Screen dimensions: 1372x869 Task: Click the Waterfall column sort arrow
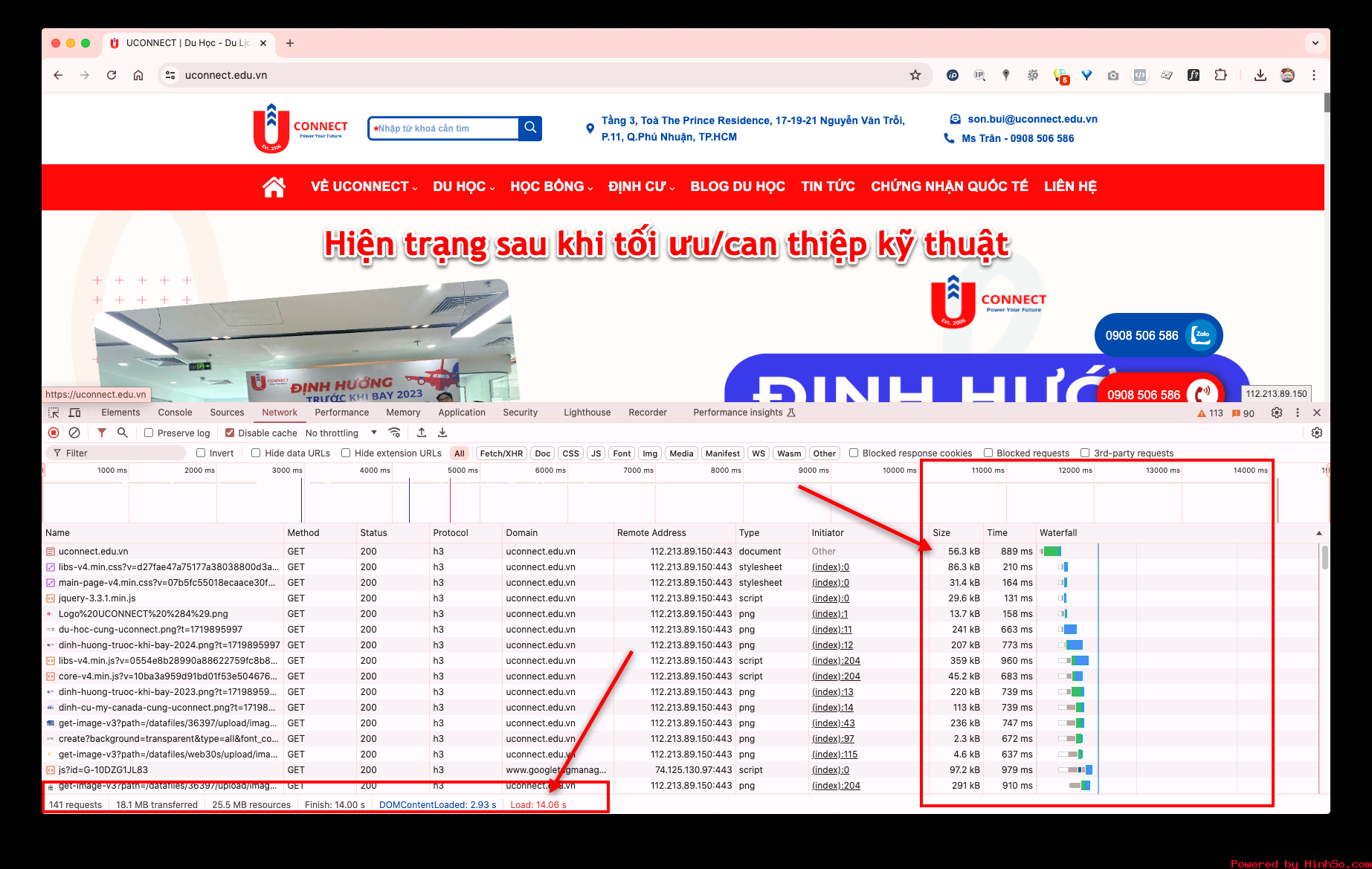coord(1319,533)
